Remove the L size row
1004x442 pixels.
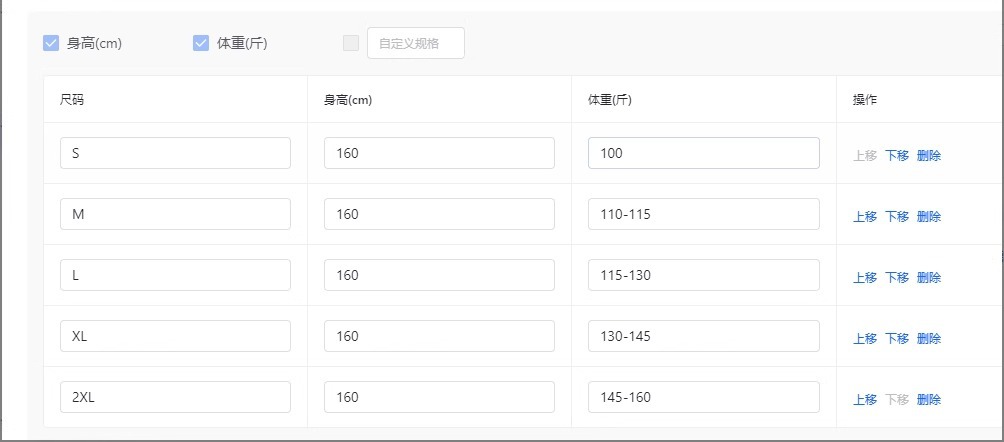click(928, 277)
